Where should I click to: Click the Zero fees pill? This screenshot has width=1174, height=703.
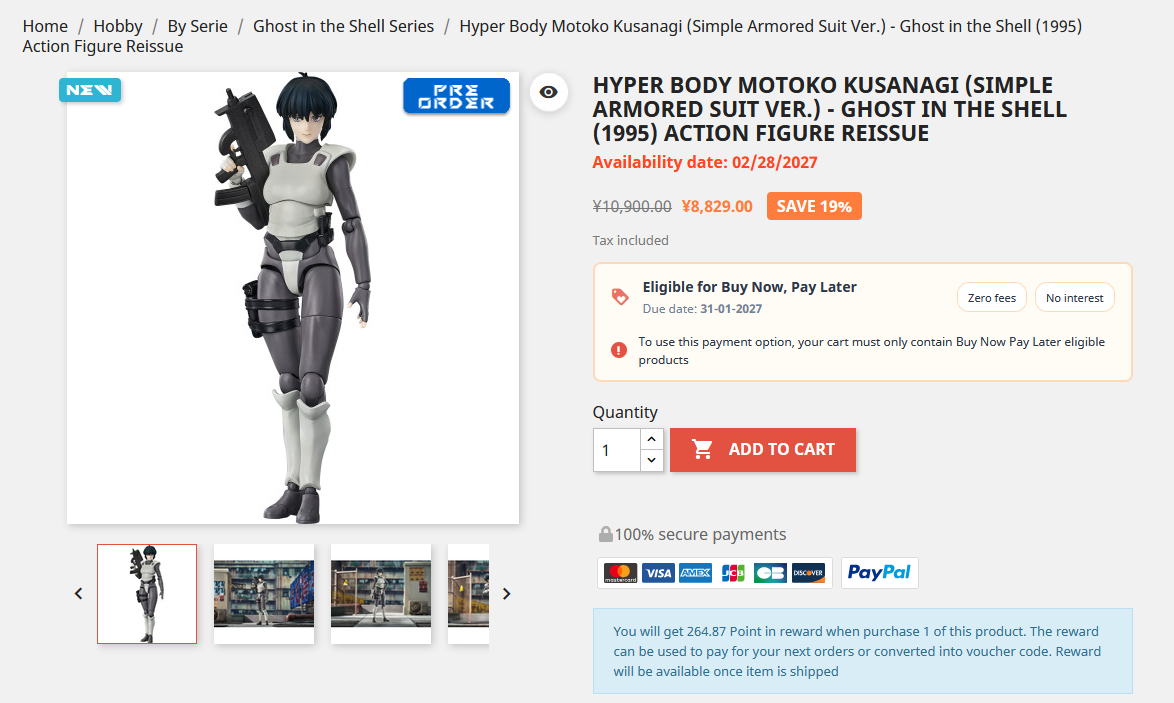click(x=991, y=297)
